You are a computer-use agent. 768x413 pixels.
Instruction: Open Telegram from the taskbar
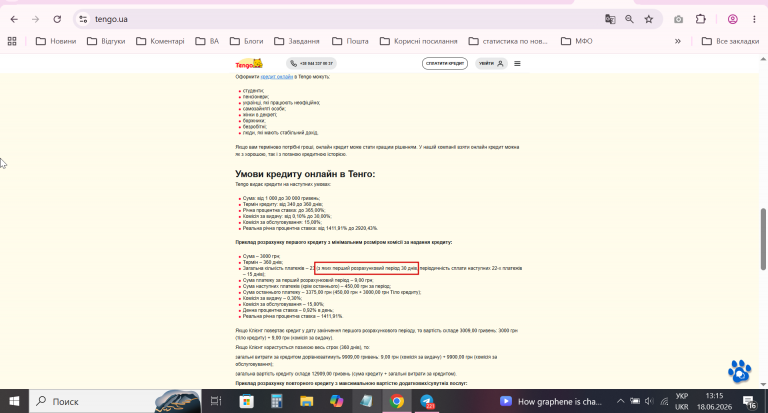[427, 401]
